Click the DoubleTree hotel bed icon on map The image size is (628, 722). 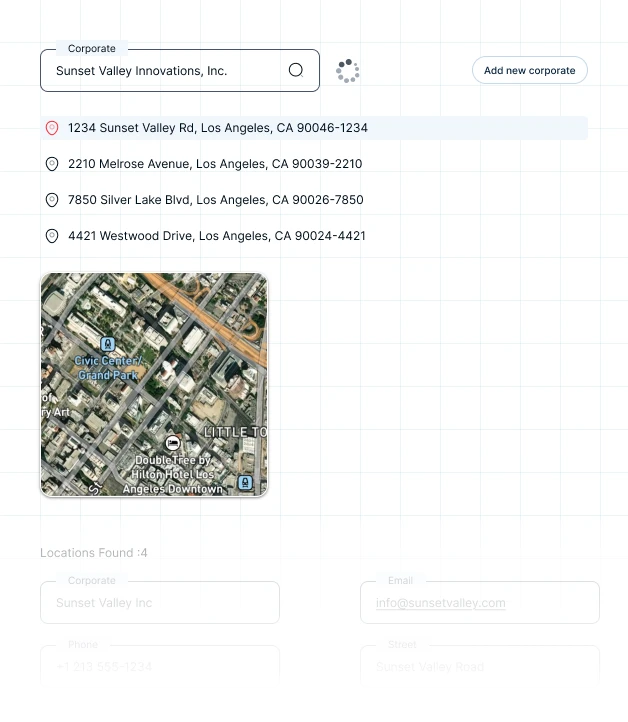(173, 442)
